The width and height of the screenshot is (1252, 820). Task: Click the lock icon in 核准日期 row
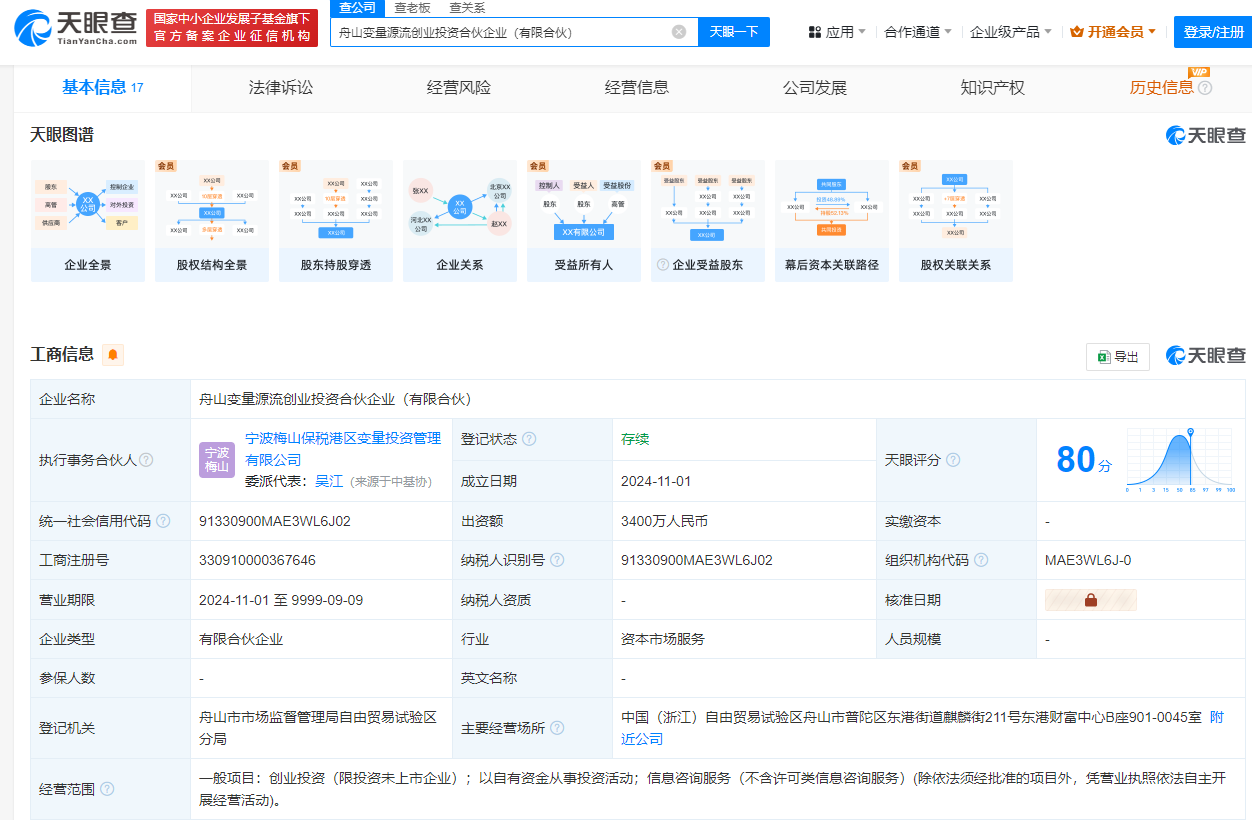point(1090,600)
